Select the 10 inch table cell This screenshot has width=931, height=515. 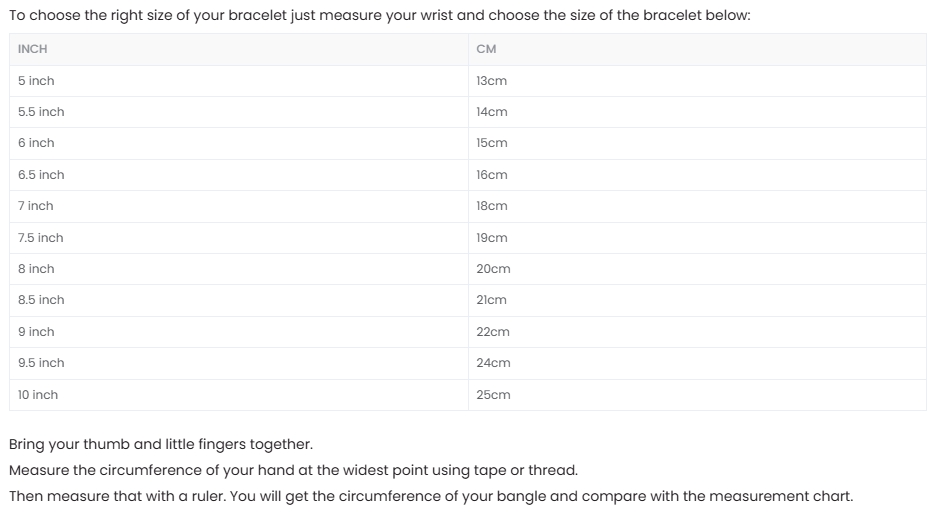(x=239, y=394)
